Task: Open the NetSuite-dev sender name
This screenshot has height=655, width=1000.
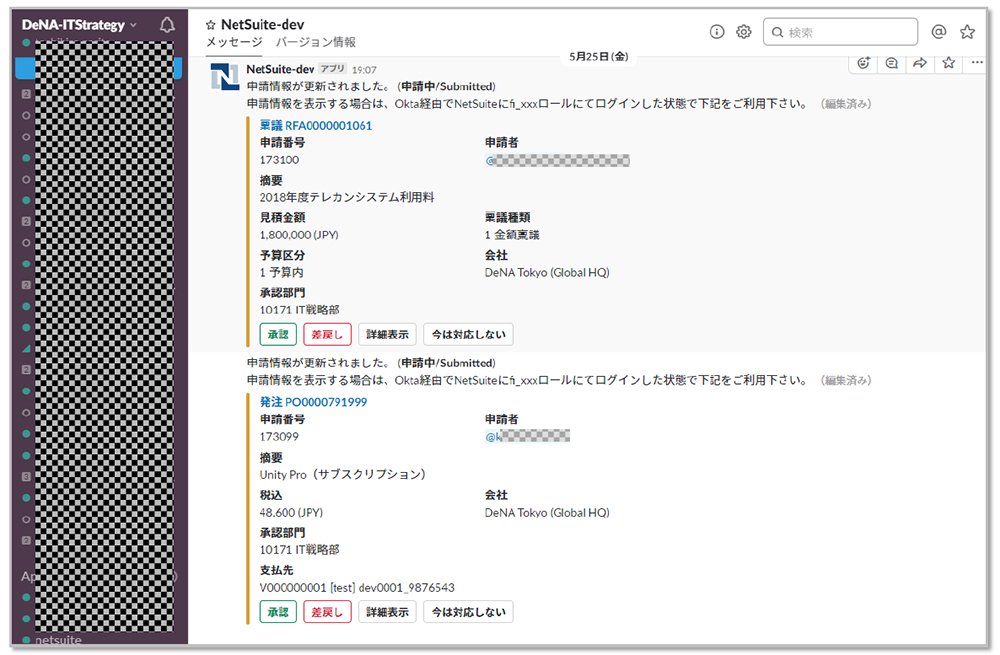Action: [x=280, y=69]
